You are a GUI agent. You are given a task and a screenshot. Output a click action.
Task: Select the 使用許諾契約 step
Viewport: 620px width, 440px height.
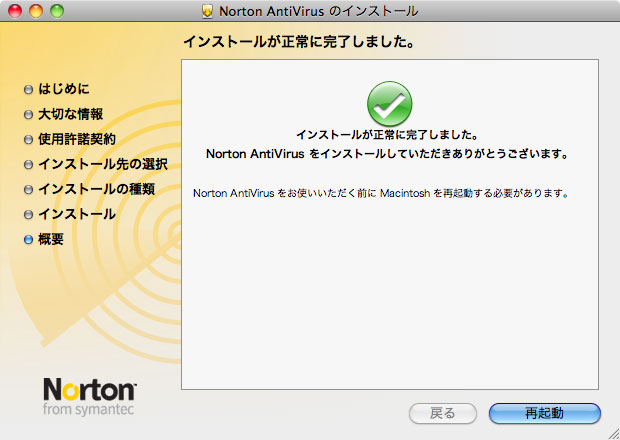77,139
